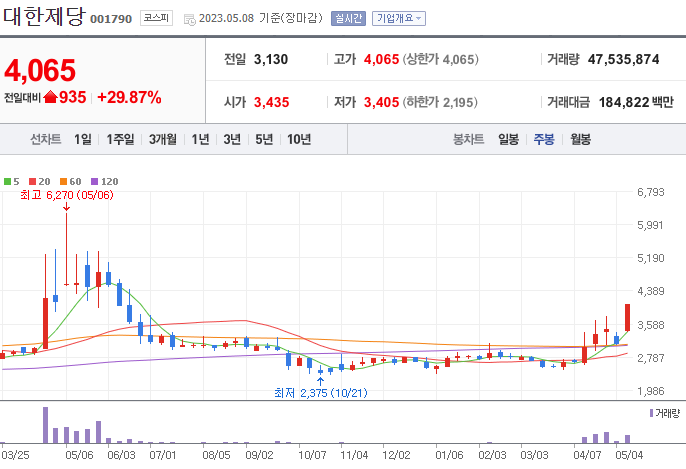Click the tallest volume bar in the volume chart

click(45, 425)
